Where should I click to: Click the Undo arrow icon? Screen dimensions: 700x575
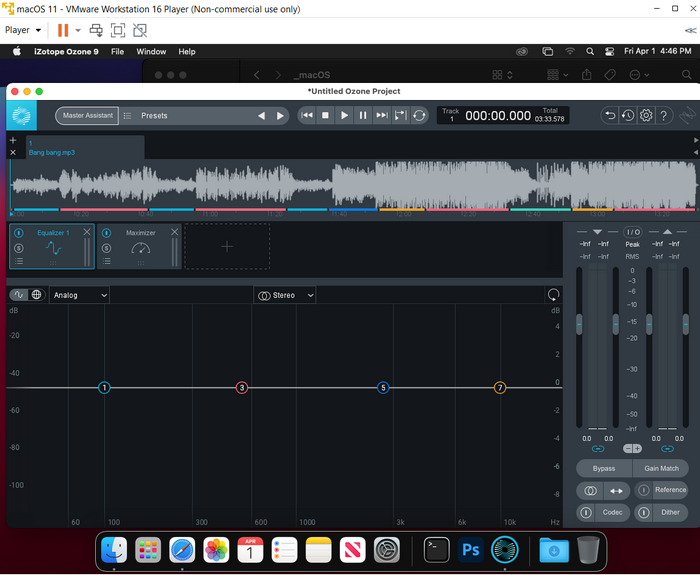[610, 116]
